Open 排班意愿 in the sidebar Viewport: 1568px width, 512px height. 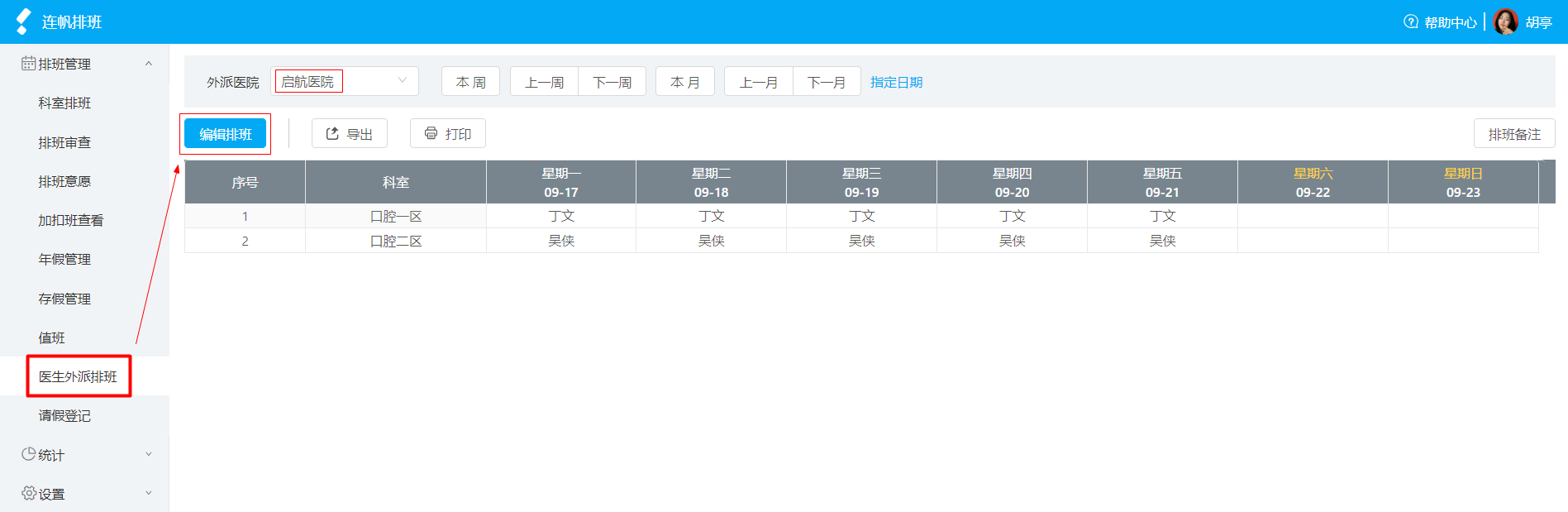(x=64, y=181)
